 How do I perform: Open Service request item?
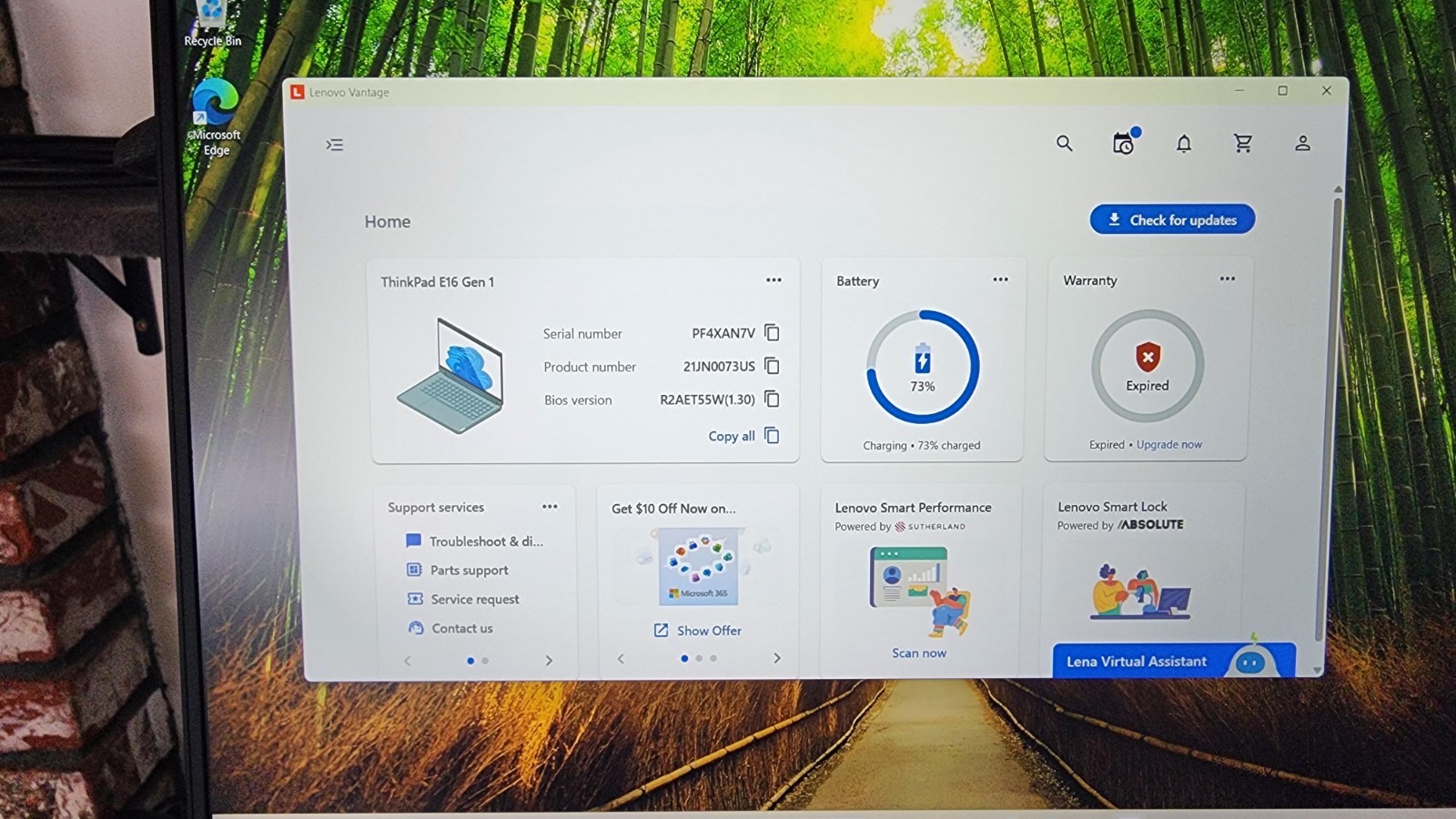[463, 600]
